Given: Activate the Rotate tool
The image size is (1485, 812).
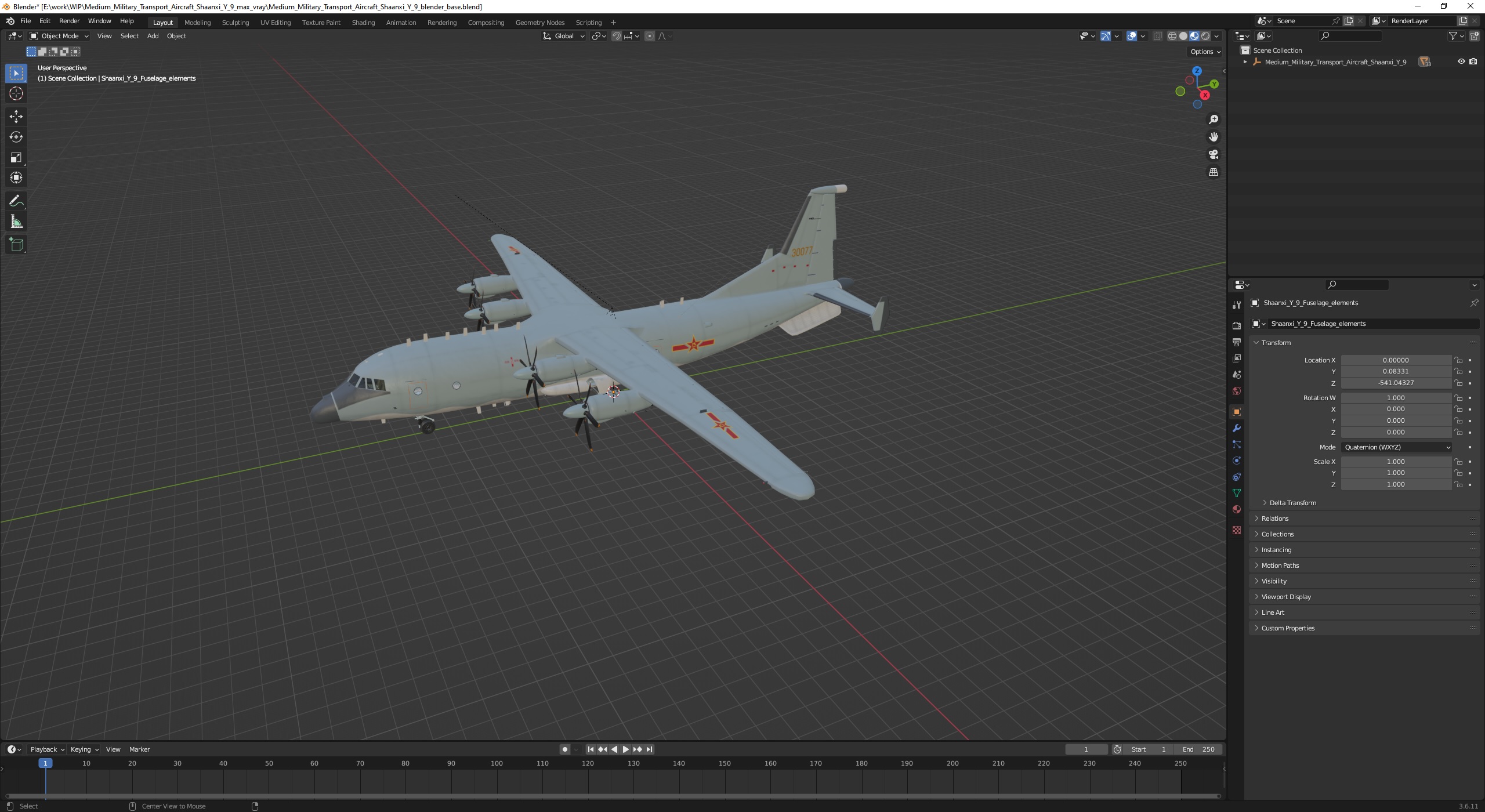Looking at the screenshot, I should [x=16, y=137].
